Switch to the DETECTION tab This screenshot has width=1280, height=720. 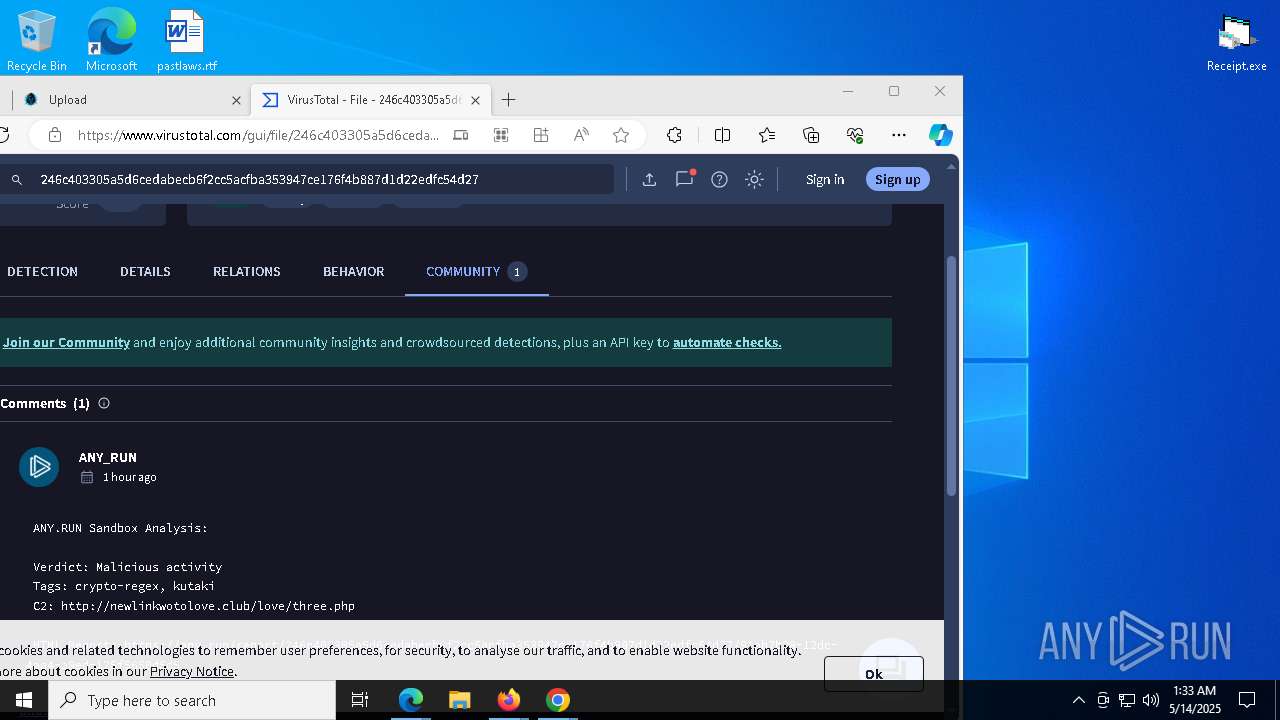(x=42, y=272)
